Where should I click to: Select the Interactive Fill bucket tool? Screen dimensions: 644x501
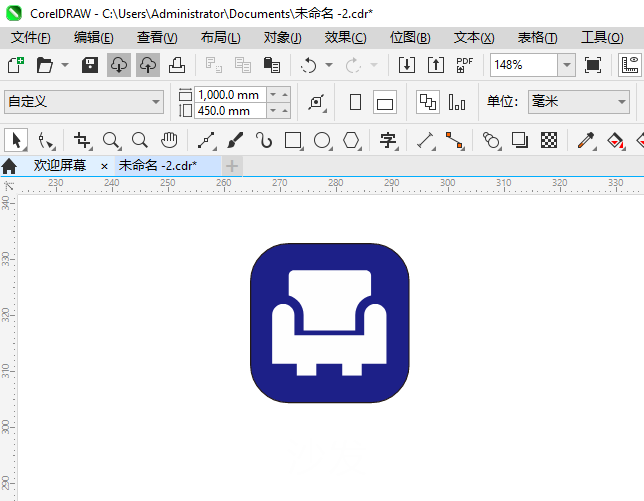pos(615,140)
